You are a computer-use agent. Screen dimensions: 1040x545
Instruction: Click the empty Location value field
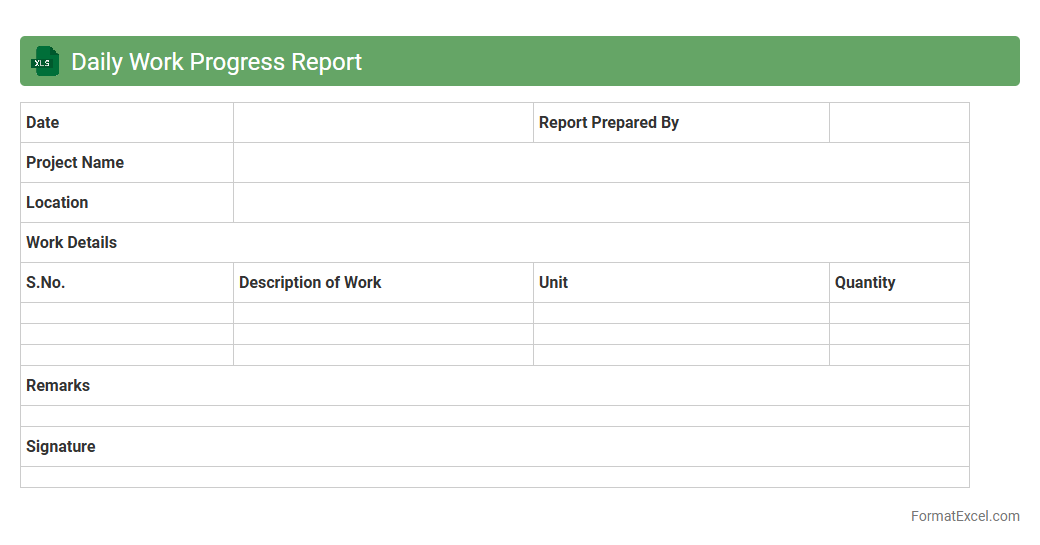click(600, 203)
